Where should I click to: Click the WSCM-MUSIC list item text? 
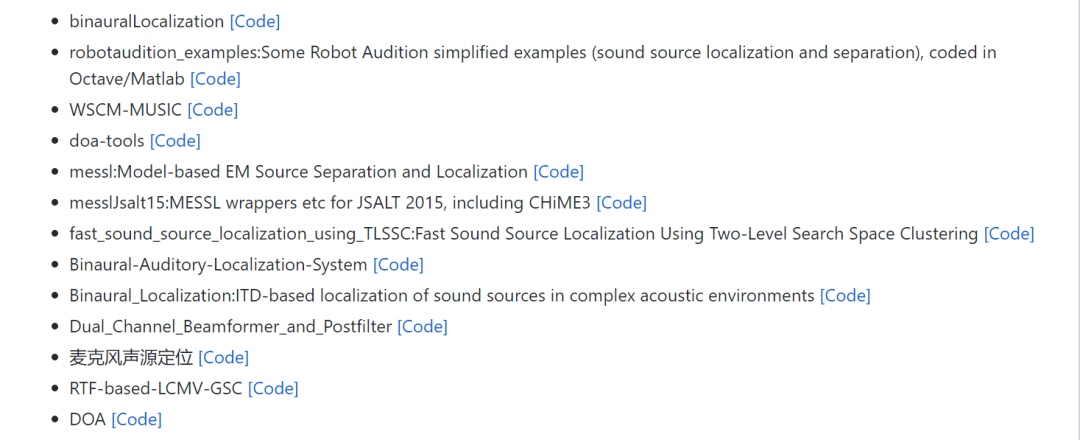[x=125, y=109]
